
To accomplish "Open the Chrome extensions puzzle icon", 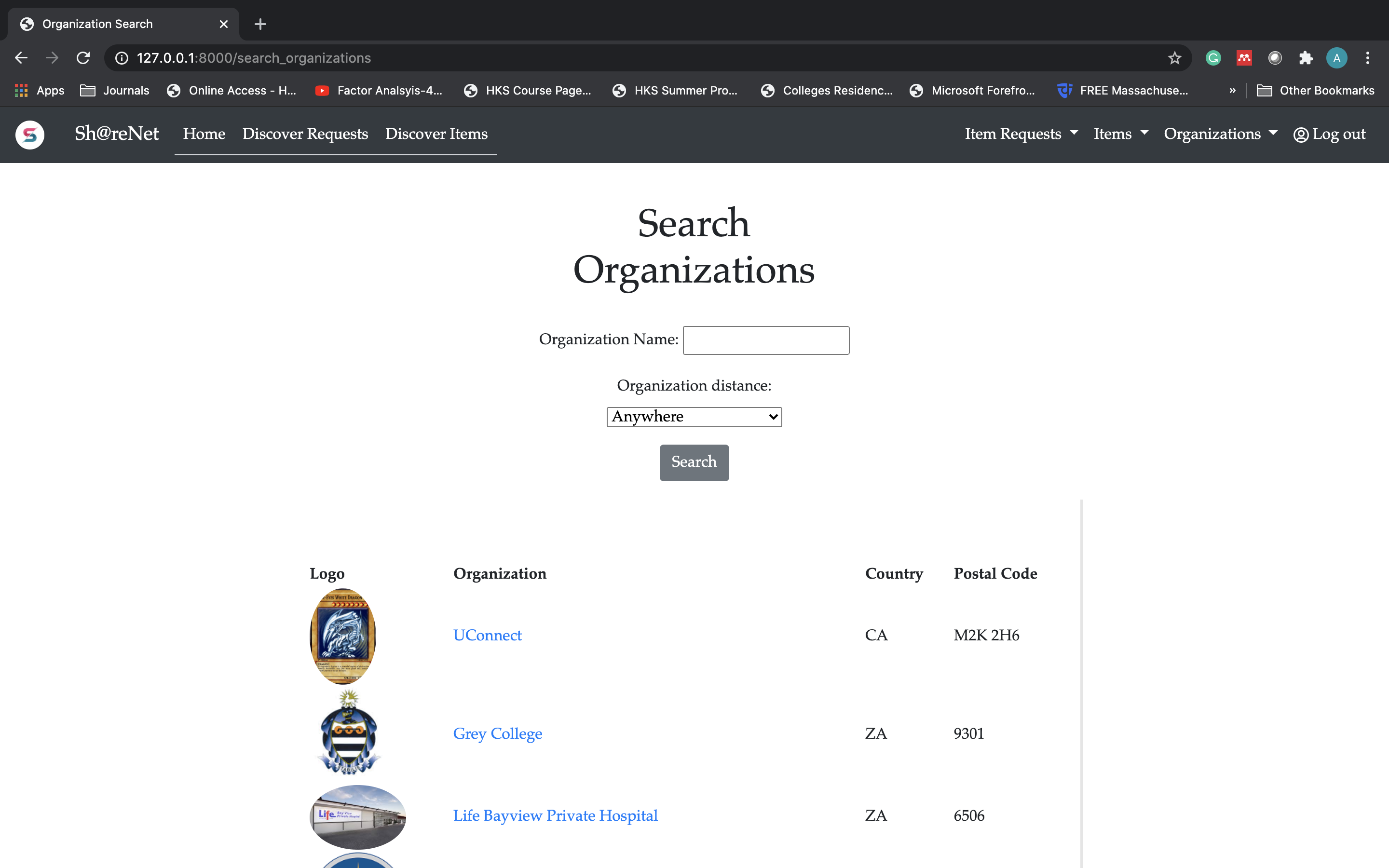I will [1305, 58].
